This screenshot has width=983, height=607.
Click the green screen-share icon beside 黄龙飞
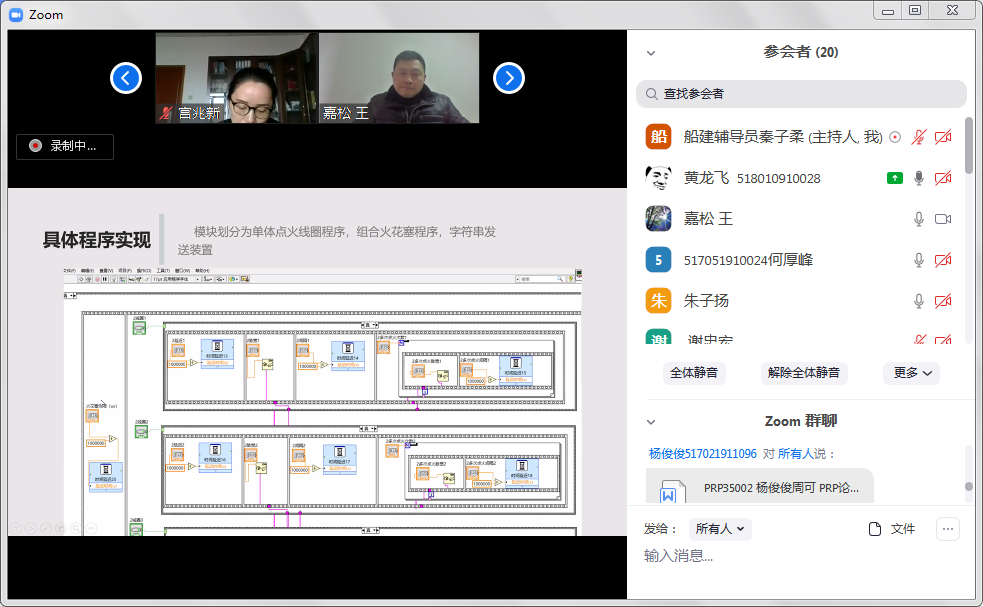895,178
